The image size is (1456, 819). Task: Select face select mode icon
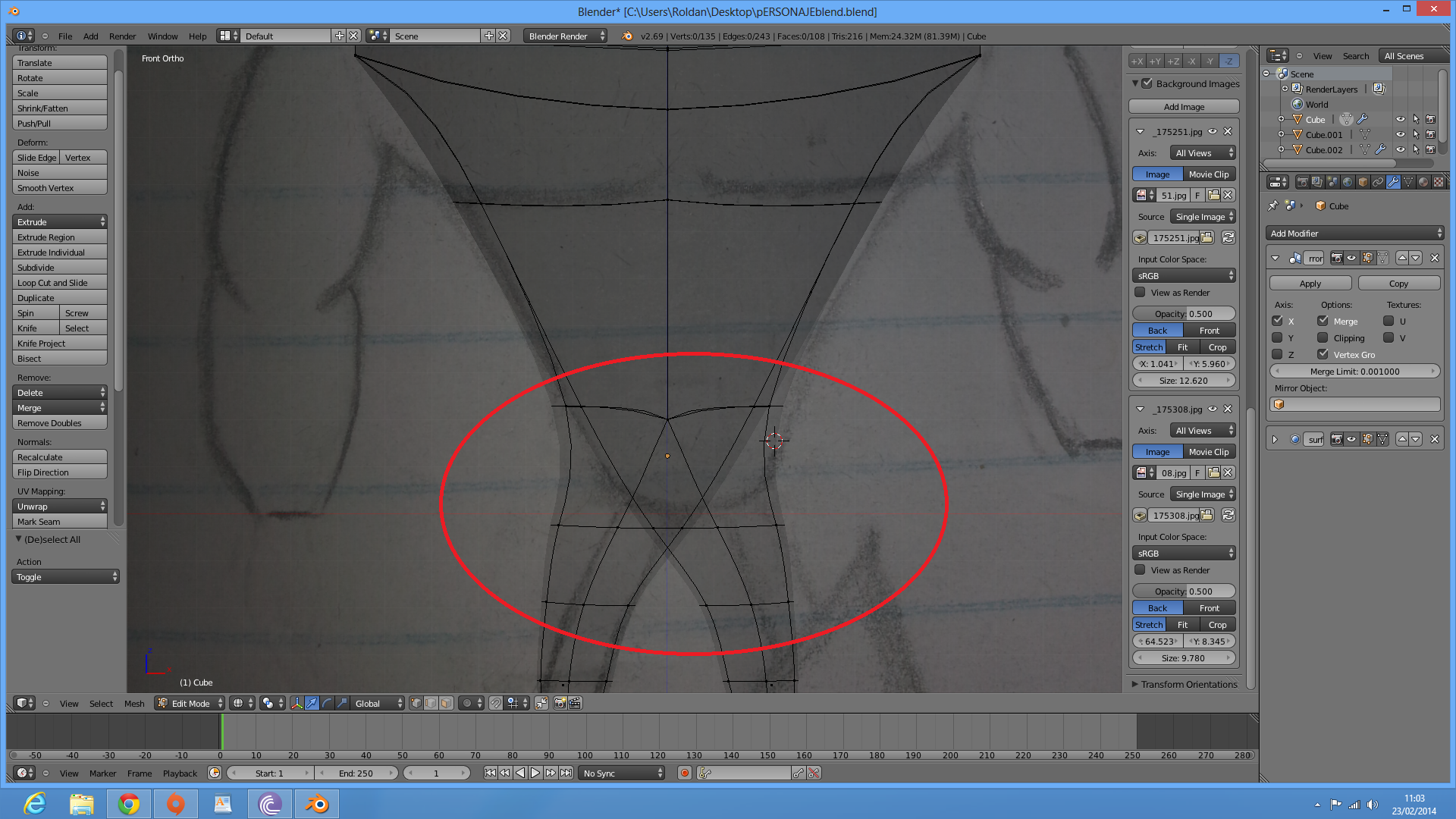pos(446,704)
